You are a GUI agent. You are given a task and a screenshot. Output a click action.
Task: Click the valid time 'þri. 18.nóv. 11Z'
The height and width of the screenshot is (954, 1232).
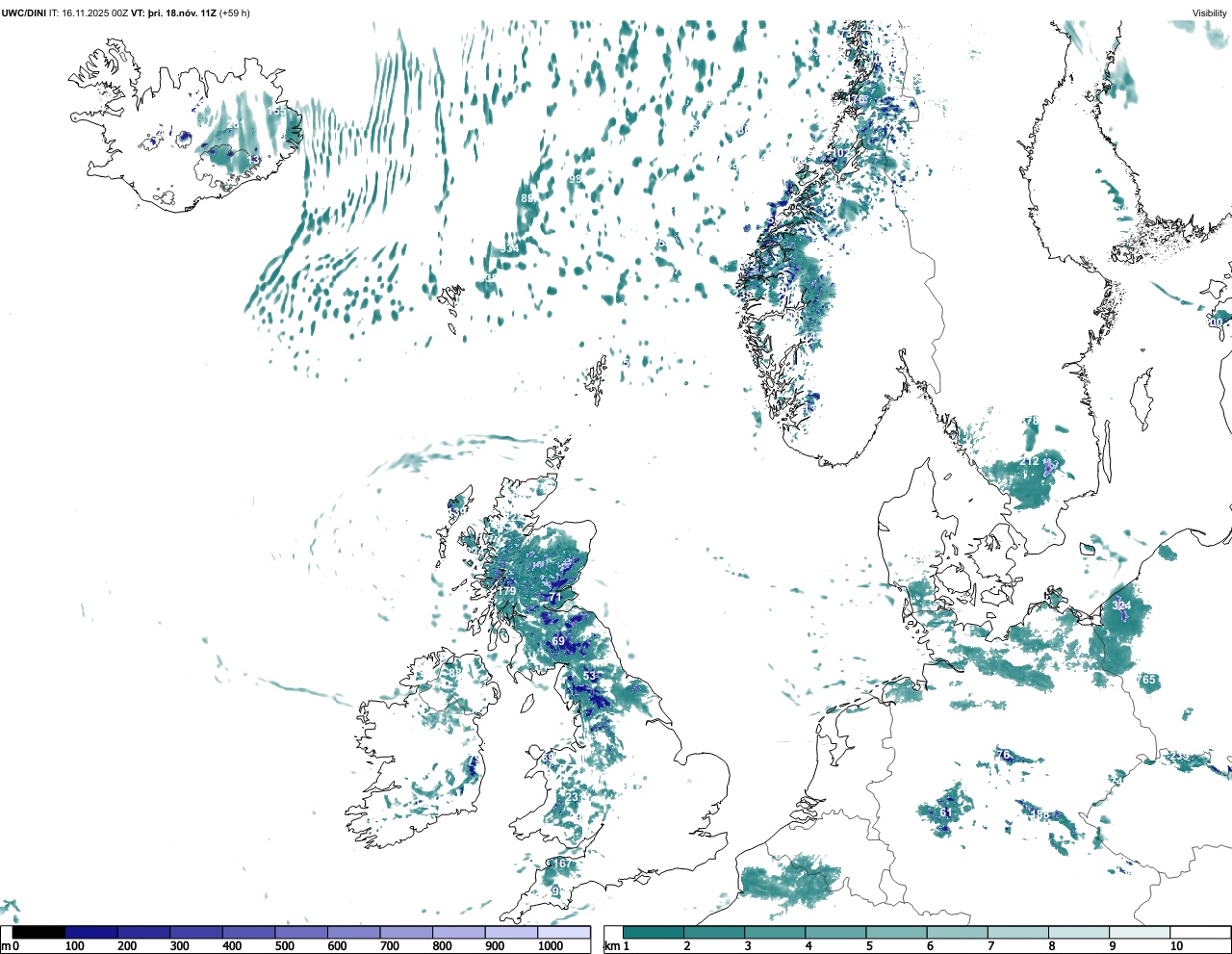pyautogui.click(x=183, y=13)
